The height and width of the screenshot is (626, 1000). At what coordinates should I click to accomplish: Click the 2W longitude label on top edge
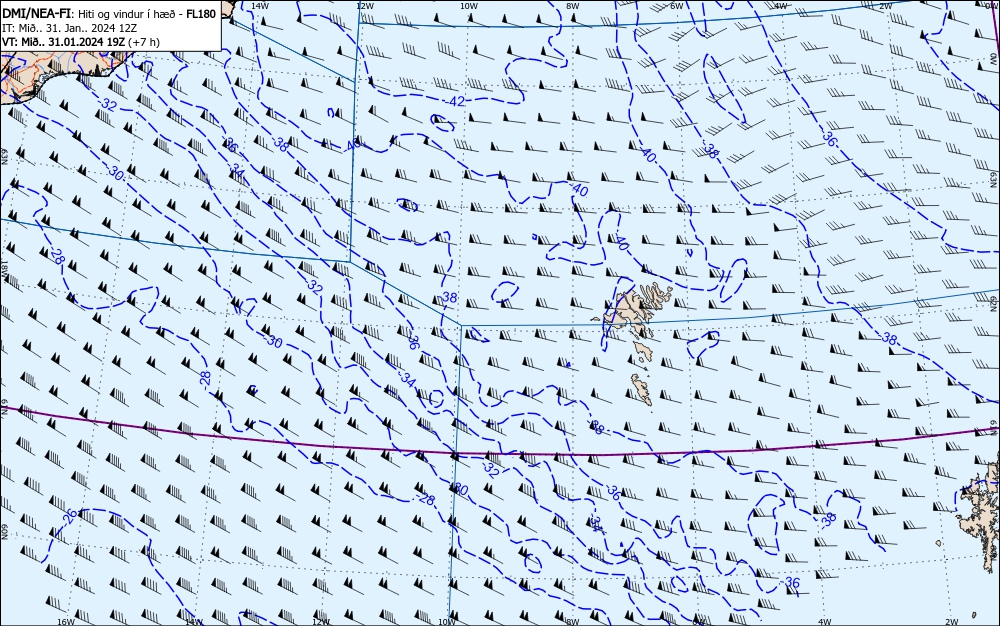click(885, 6)
